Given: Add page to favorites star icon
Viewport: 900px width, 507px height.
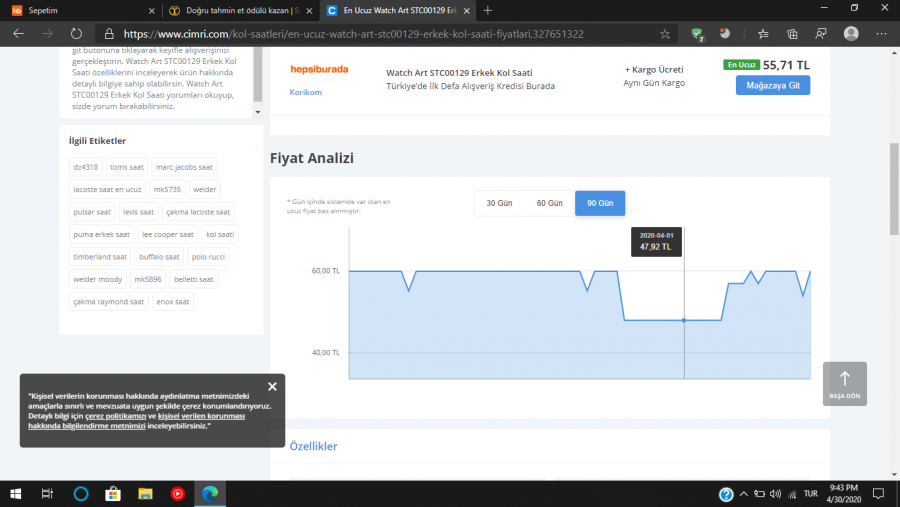Looking at the screenshot, I should (x=665, y=34).
